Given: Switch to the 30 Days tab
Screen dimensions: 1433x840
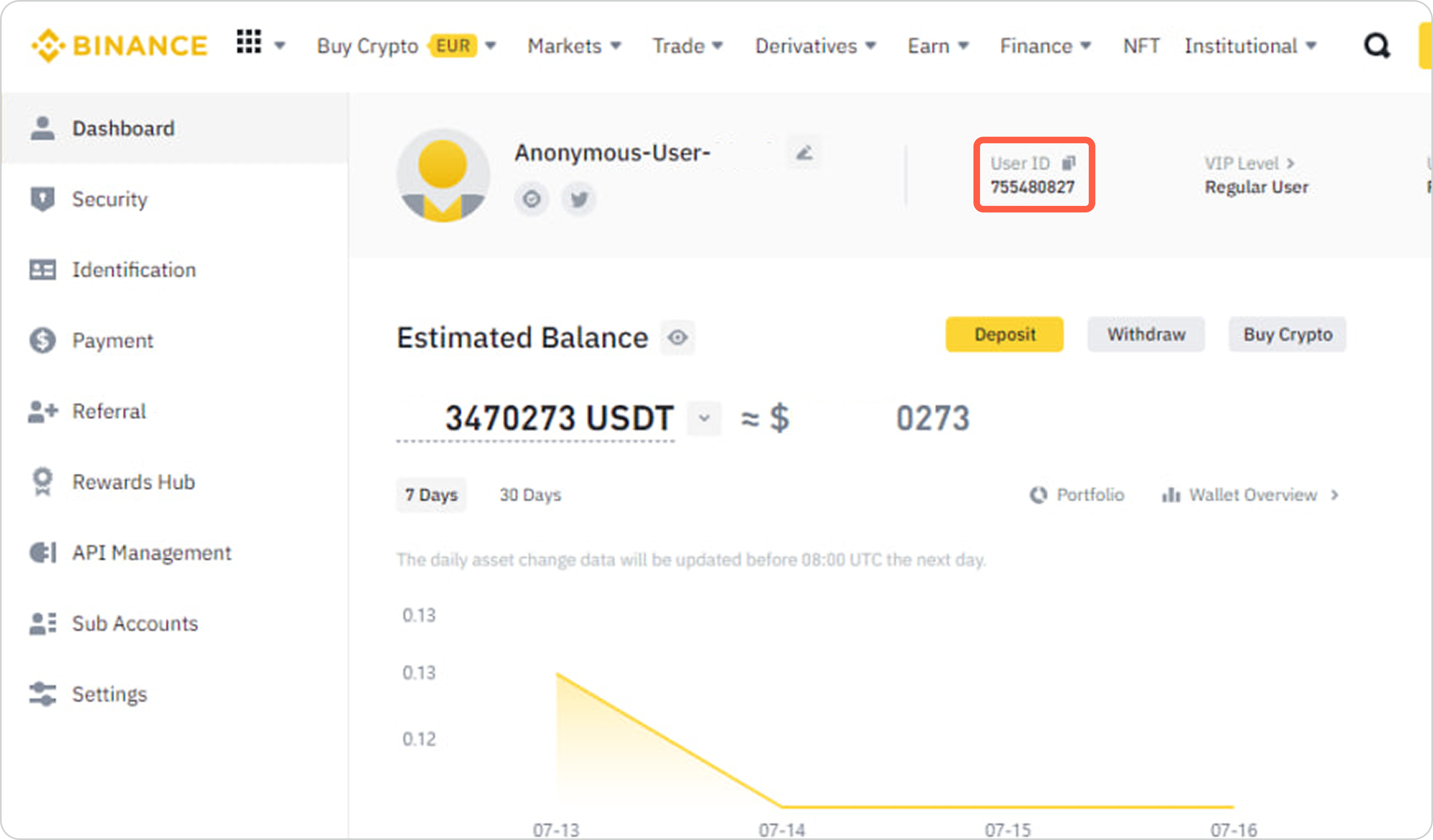Looking at the screenshot, I should [x=530, y=495].
